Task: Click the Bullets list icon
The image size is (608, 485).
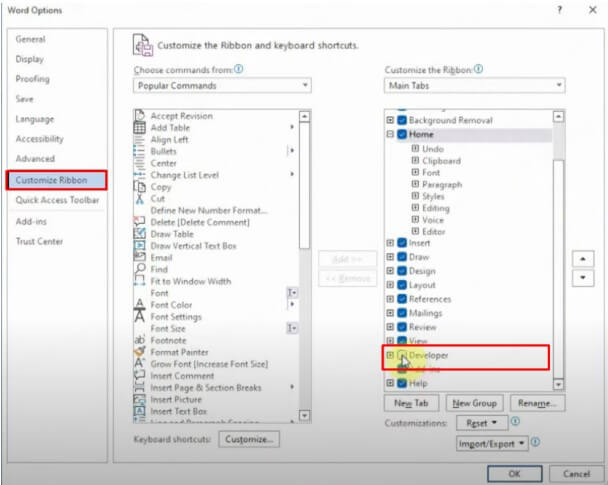Action: 139,151
